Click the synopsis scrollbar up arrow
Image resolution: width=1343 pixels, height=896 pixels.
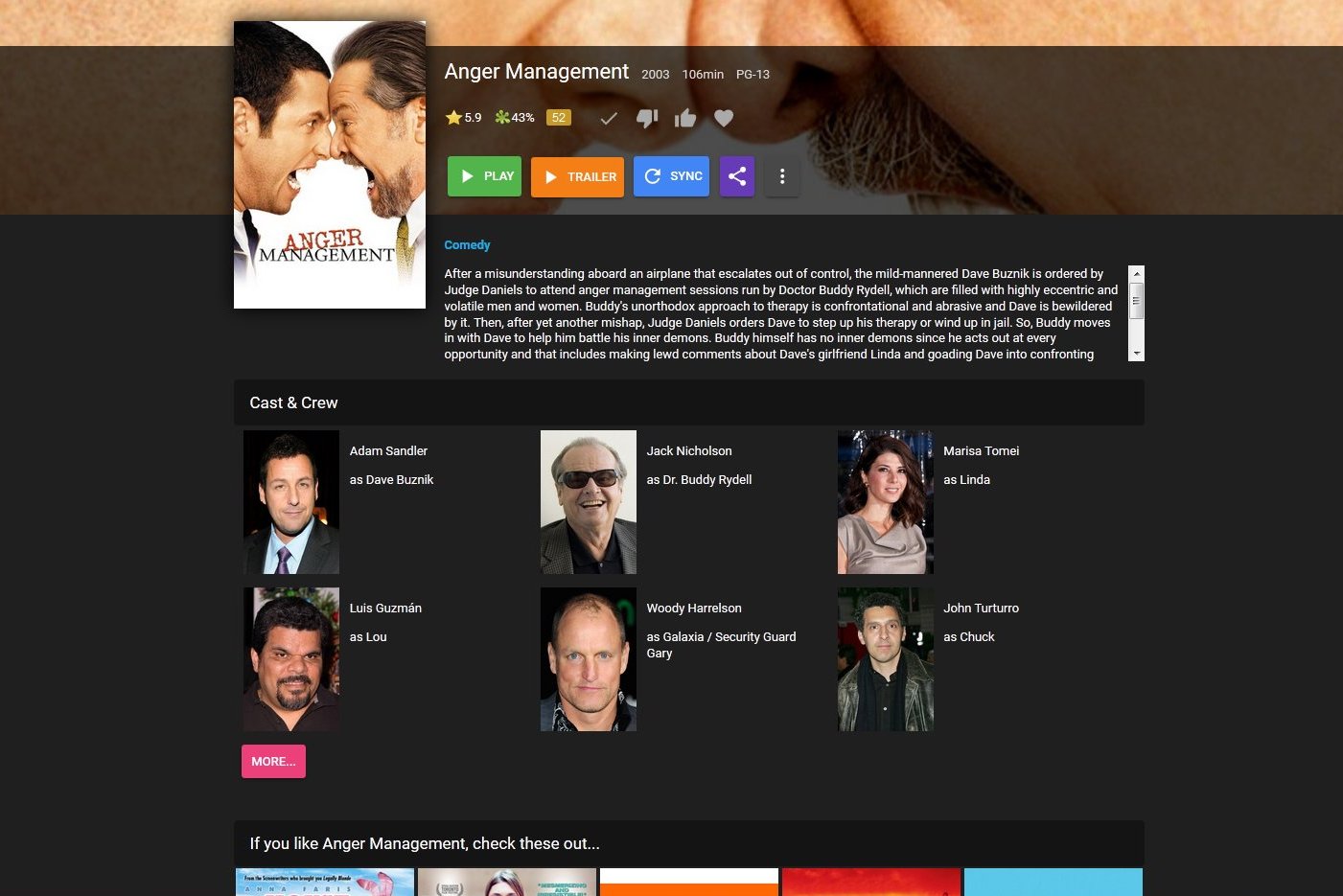tap(1137, 273)
